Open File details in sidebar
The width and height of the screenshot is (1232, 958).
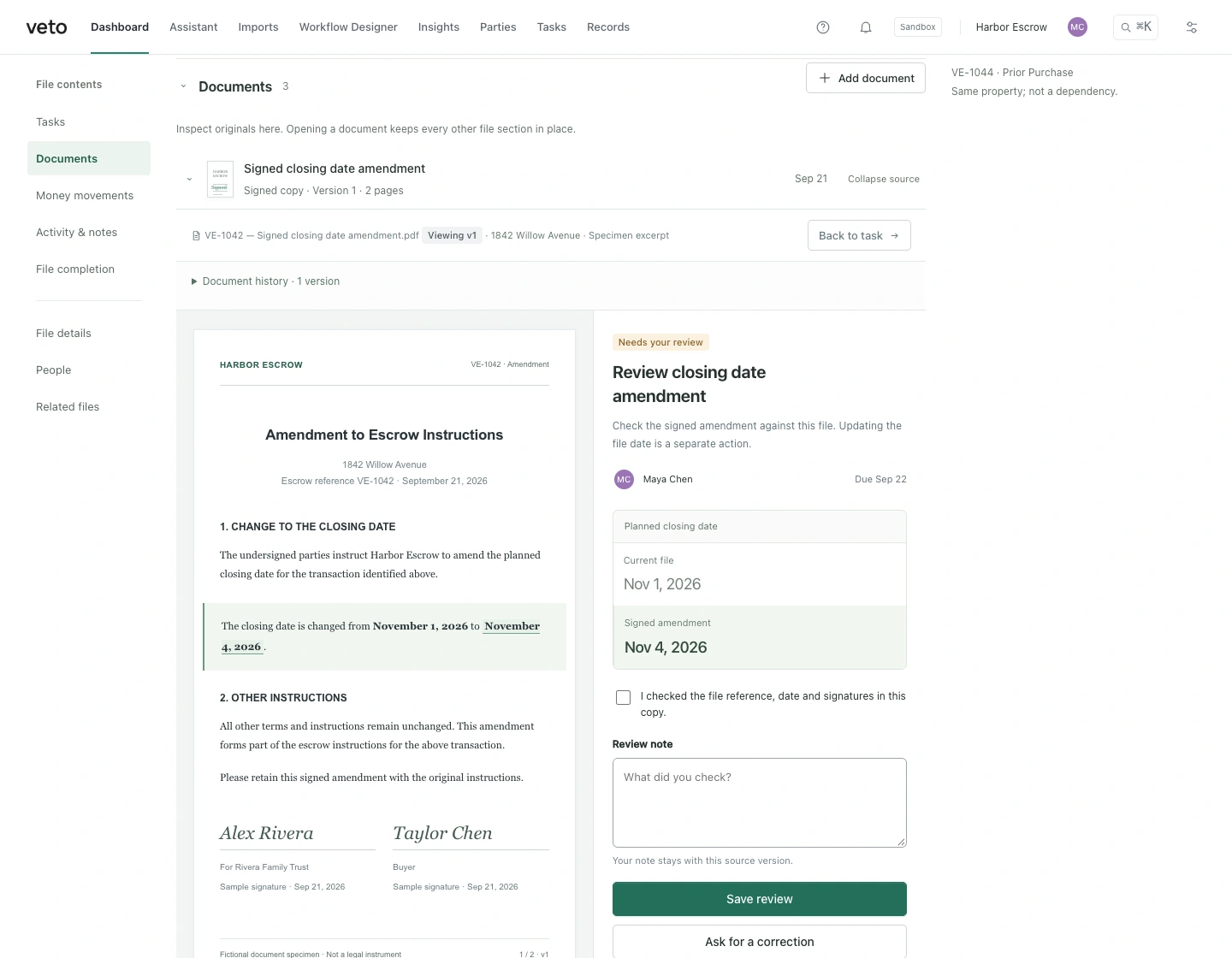pos(89,334)
